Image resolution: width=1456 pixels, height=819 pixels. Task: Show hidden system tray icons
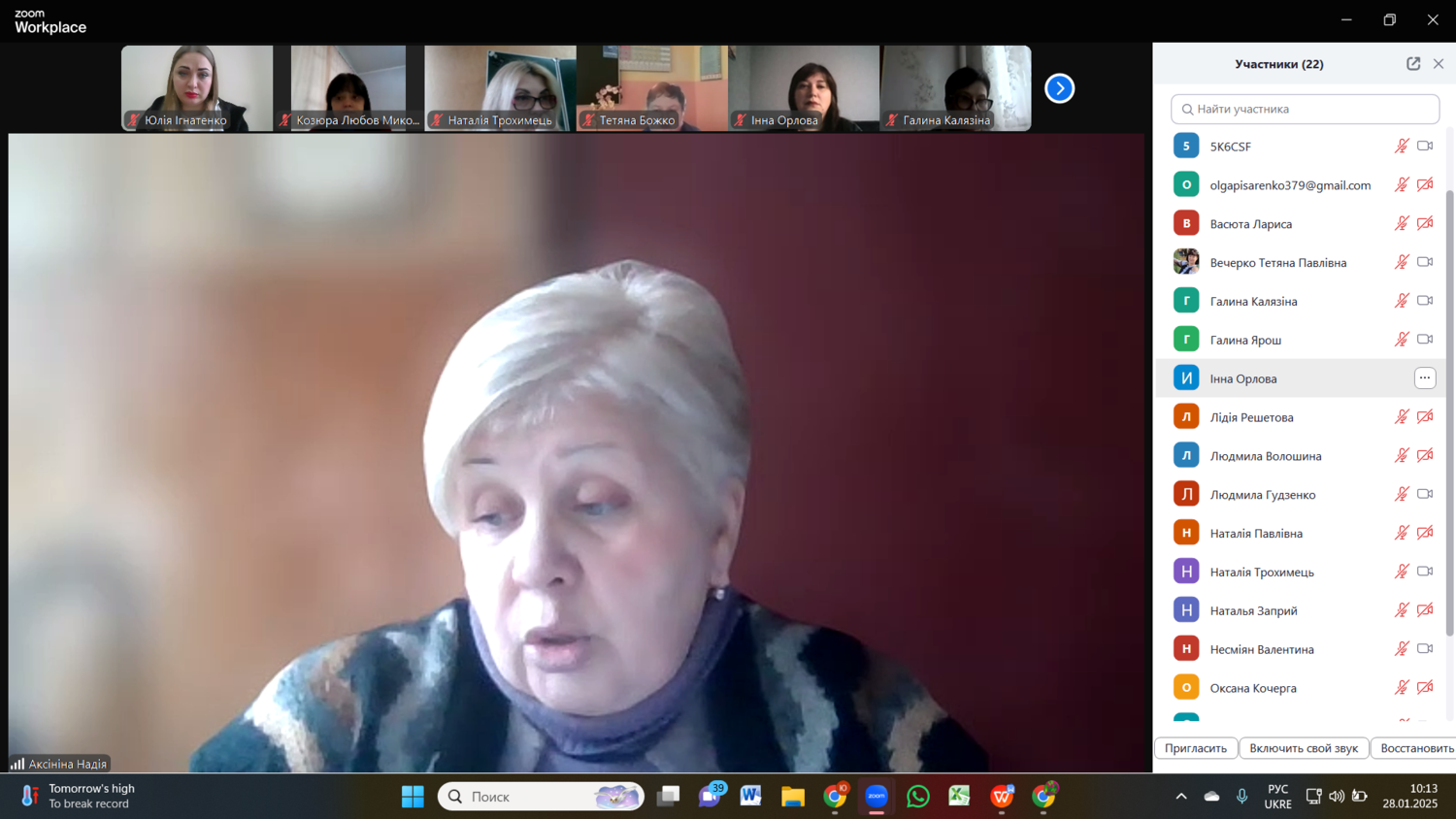[x=1181, y=797]
